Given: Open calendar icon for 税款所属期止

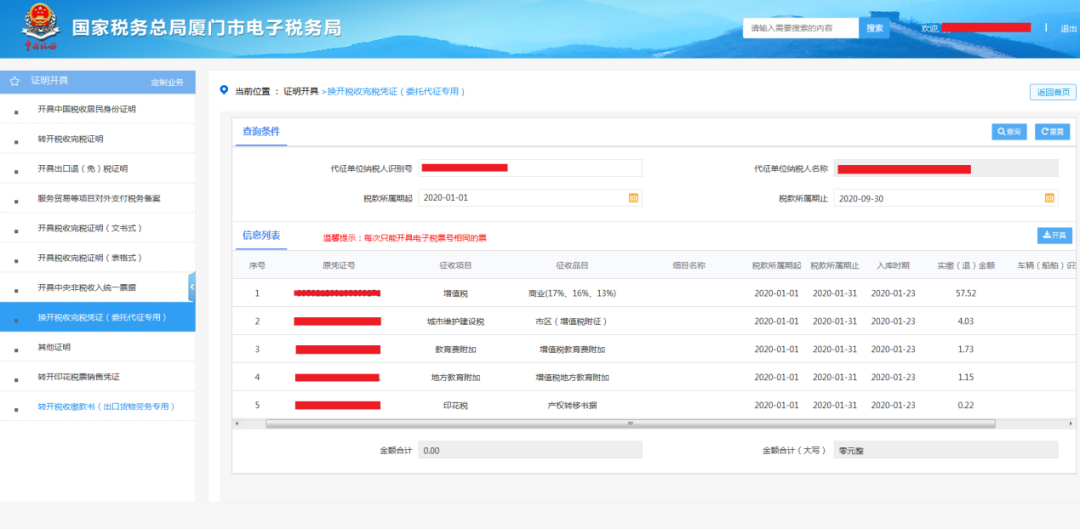Looking at the screenshot, I should coord(1050,198).
